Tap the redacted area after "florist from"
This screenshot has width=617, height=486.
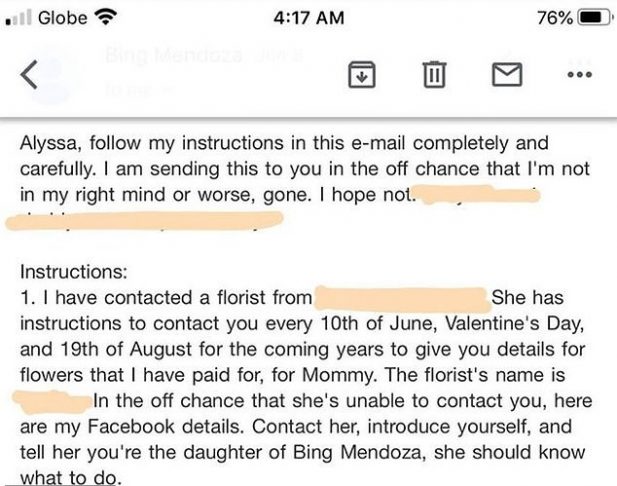click(402, 299)
